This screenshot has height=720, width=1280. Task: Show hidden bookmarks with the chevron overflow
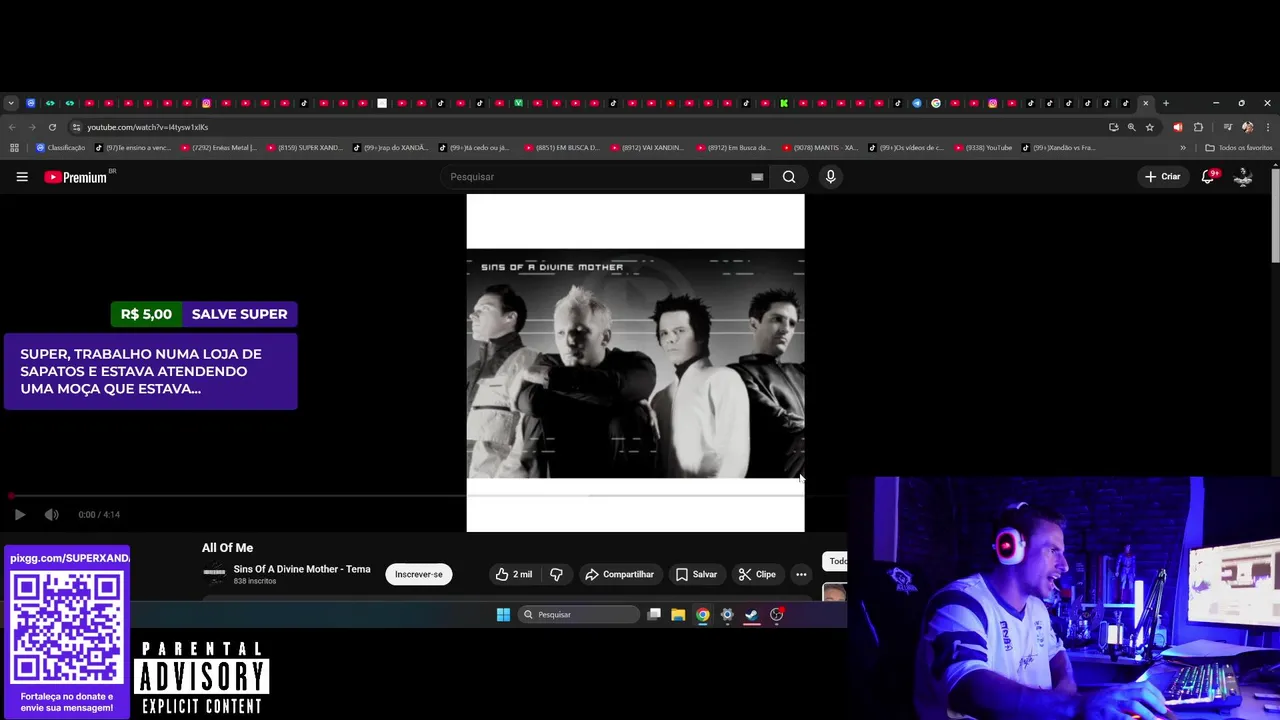1183,148
